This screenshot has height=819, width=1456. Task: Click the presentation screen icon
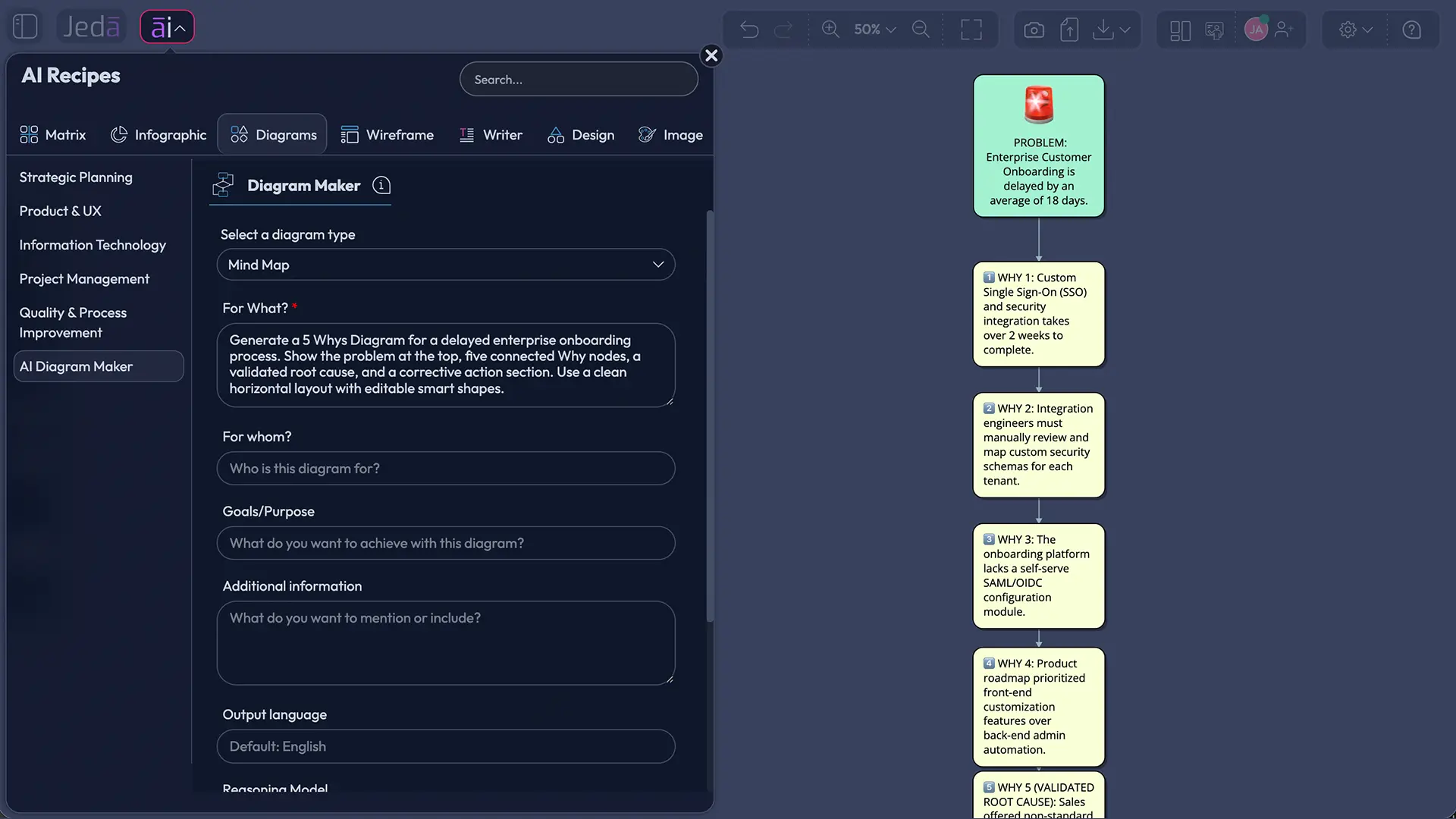click(1214, 30)
